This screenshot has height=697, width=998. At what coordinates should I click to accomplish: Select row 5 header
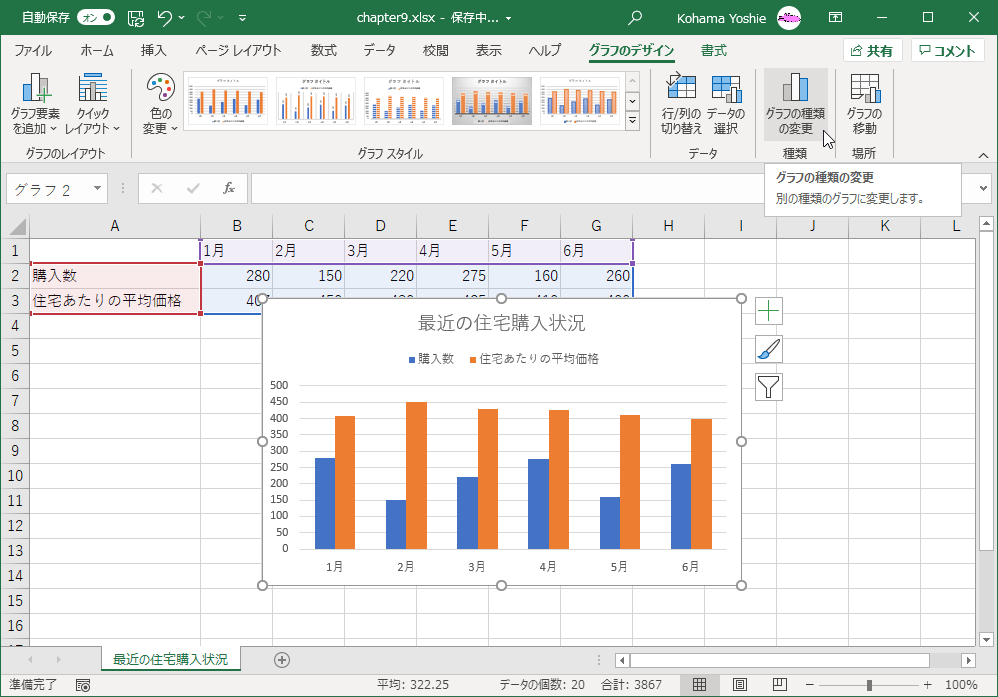pos(15,351)
